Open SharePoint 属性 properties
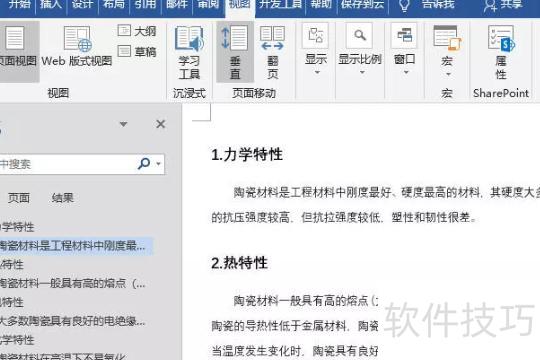Viewport: 540px width, 360px height. [x=501, y=52]
